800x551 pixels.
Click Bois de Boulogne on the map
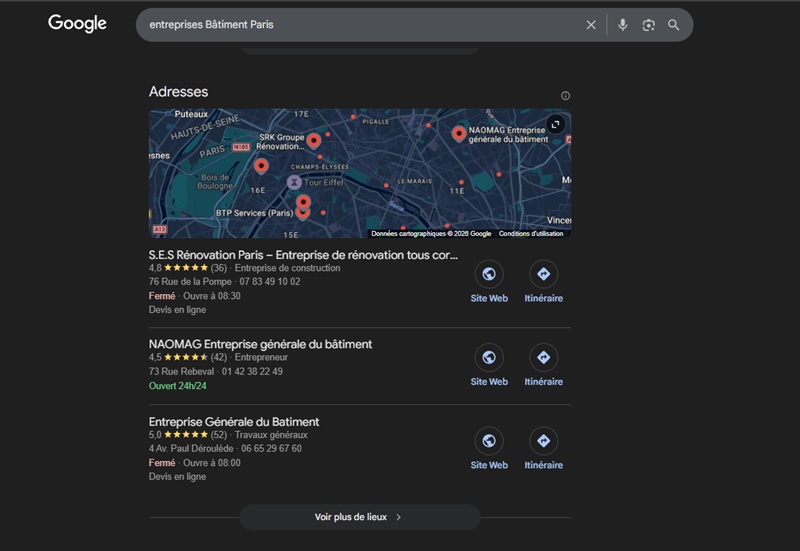(215, 182)
